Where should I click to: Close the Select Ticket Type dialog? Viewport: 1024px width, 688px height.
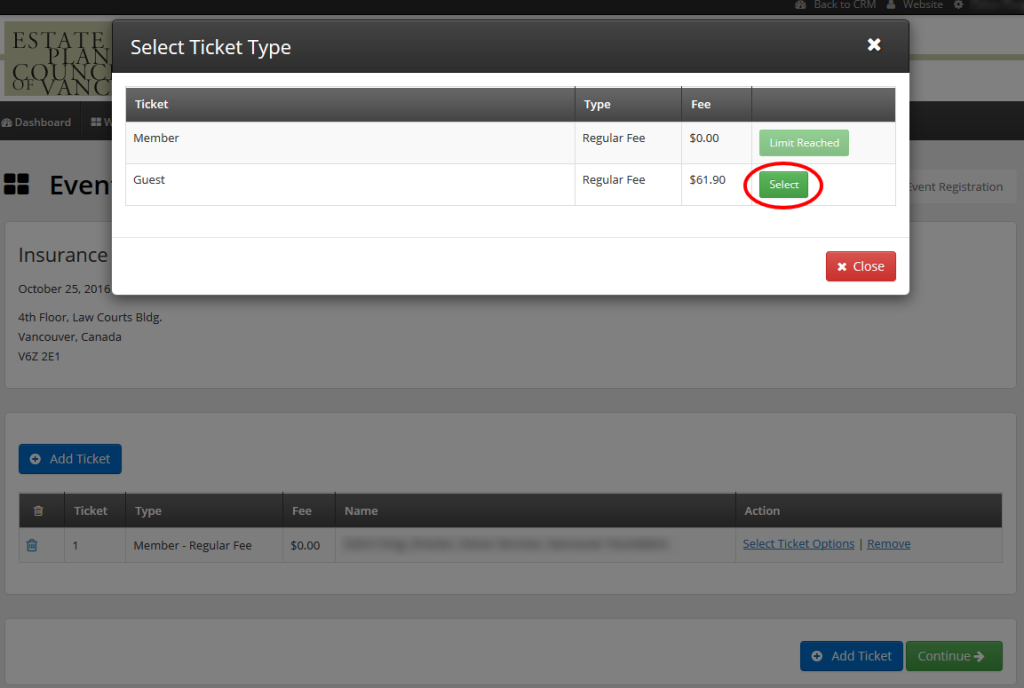click(860, 266)
